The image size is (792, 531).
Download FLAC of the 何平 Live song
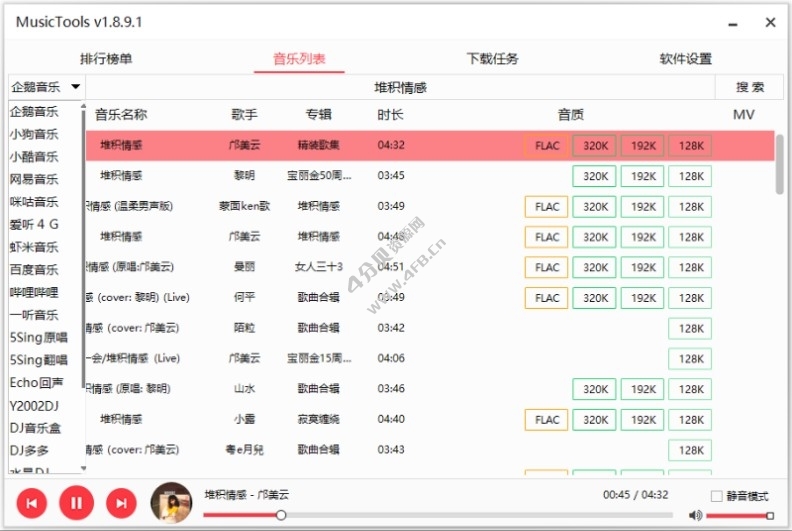click(547, 298)
